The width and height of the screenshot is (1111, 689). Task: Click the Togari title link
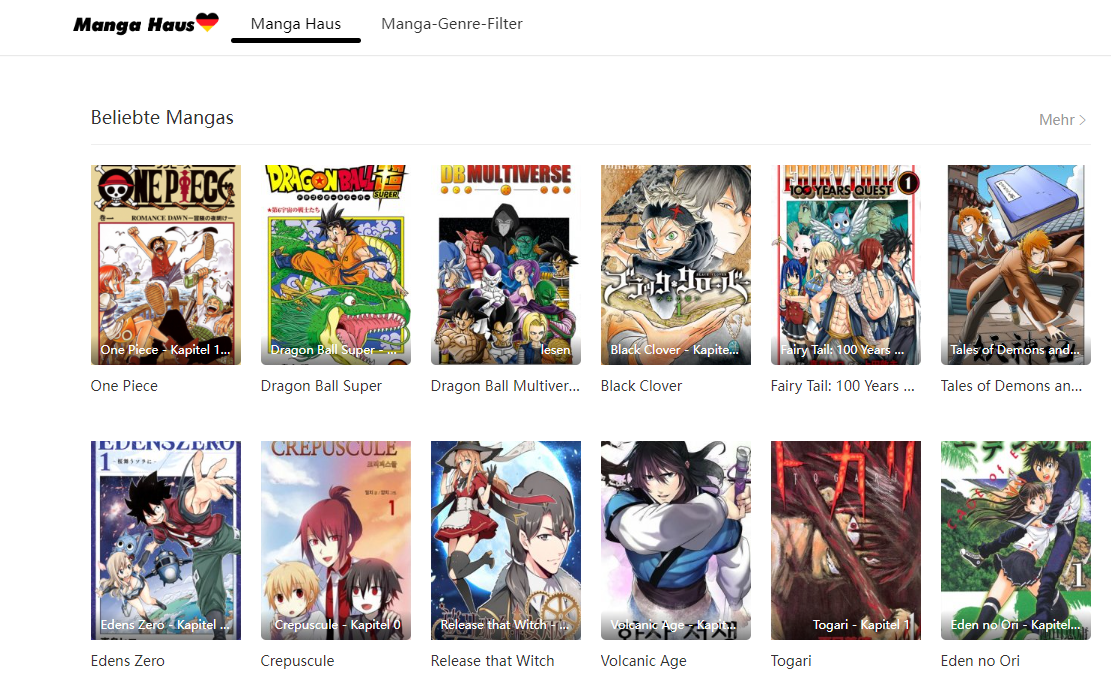tap(791, 661)
